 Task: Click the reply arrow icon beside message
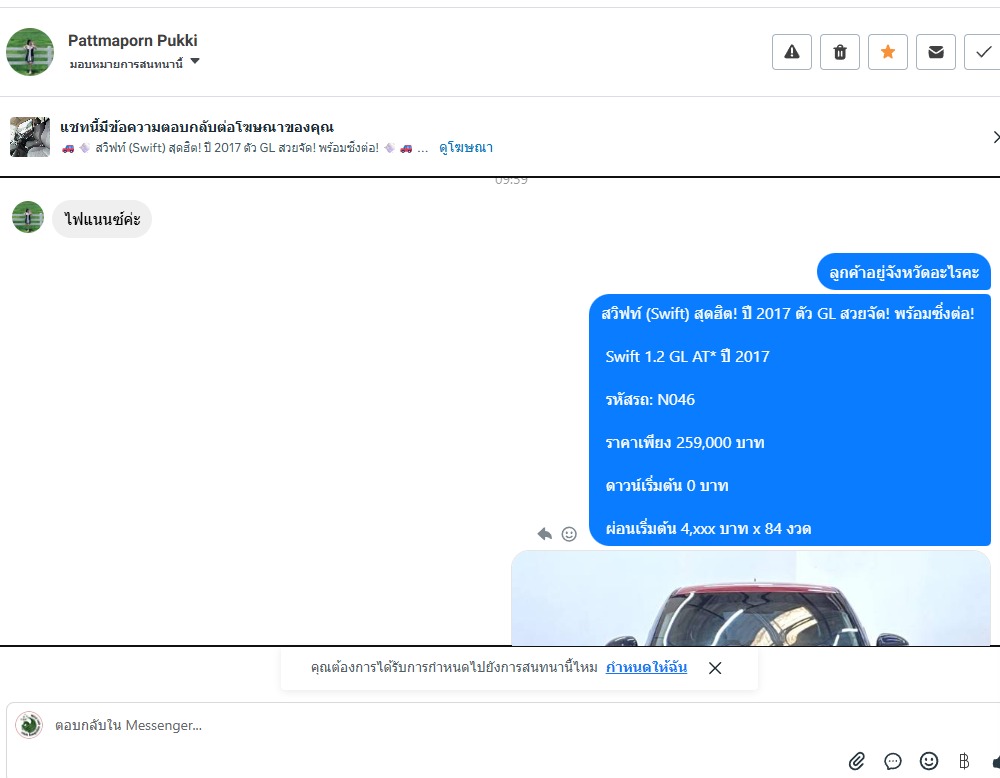[x=544, y=534]
